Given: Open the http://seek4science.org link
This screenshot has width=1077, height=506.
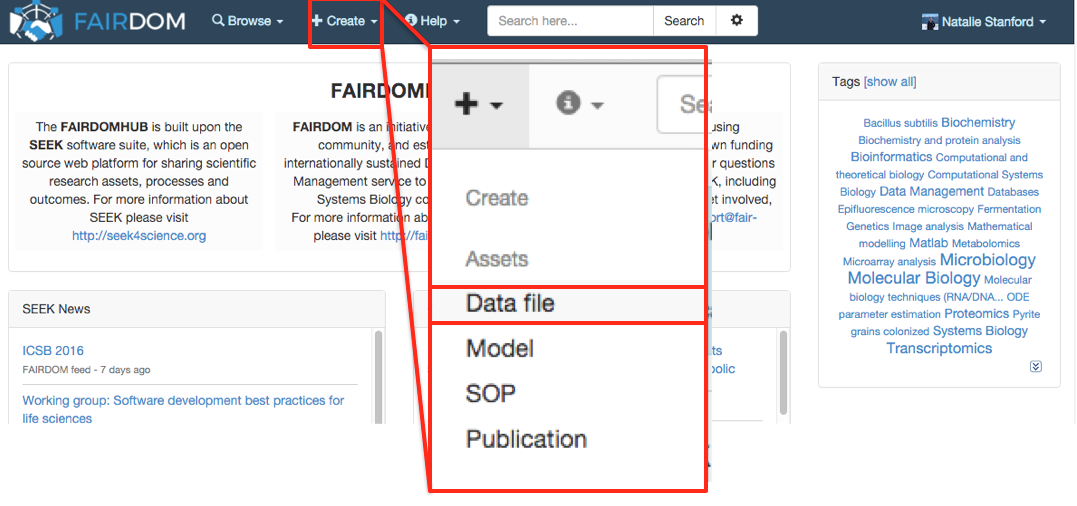Looking at the screenshot, I should (x=139, y=235).
